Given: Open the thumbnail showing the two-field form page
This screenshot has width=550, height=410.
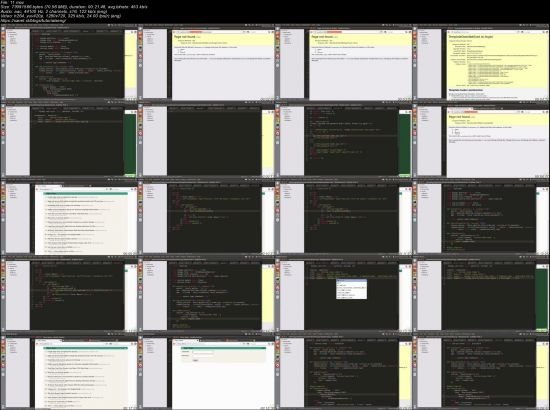Looking at the screenshot, I should (207, 372).
